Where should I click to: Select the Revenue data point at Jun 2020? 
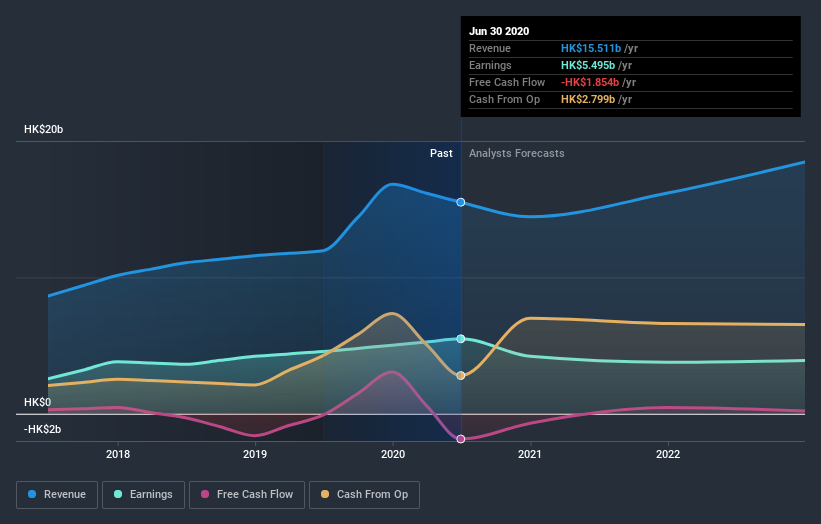coord(461,202)
